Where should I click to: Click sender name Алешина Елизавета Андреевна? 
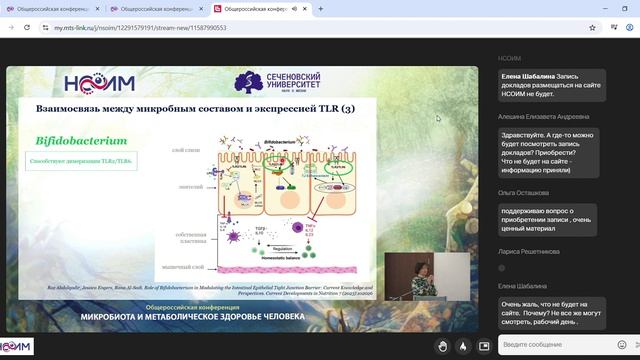point(543,117)
